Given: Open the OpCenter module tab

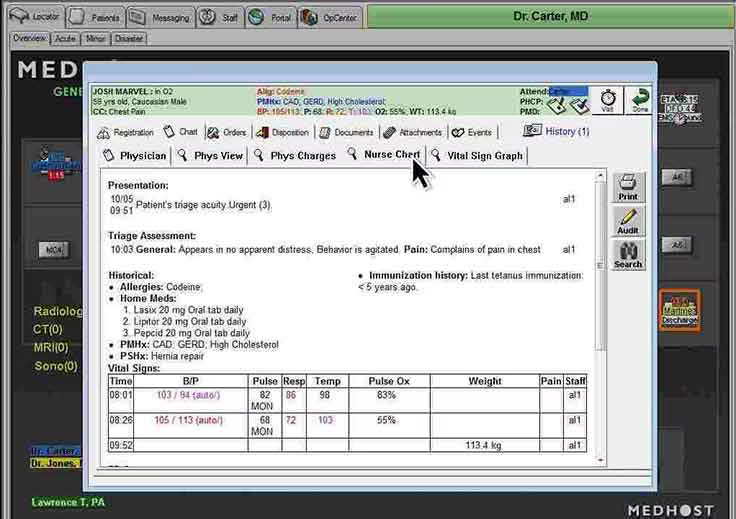Looking at the screenshot, I should [x=330, y=18].
